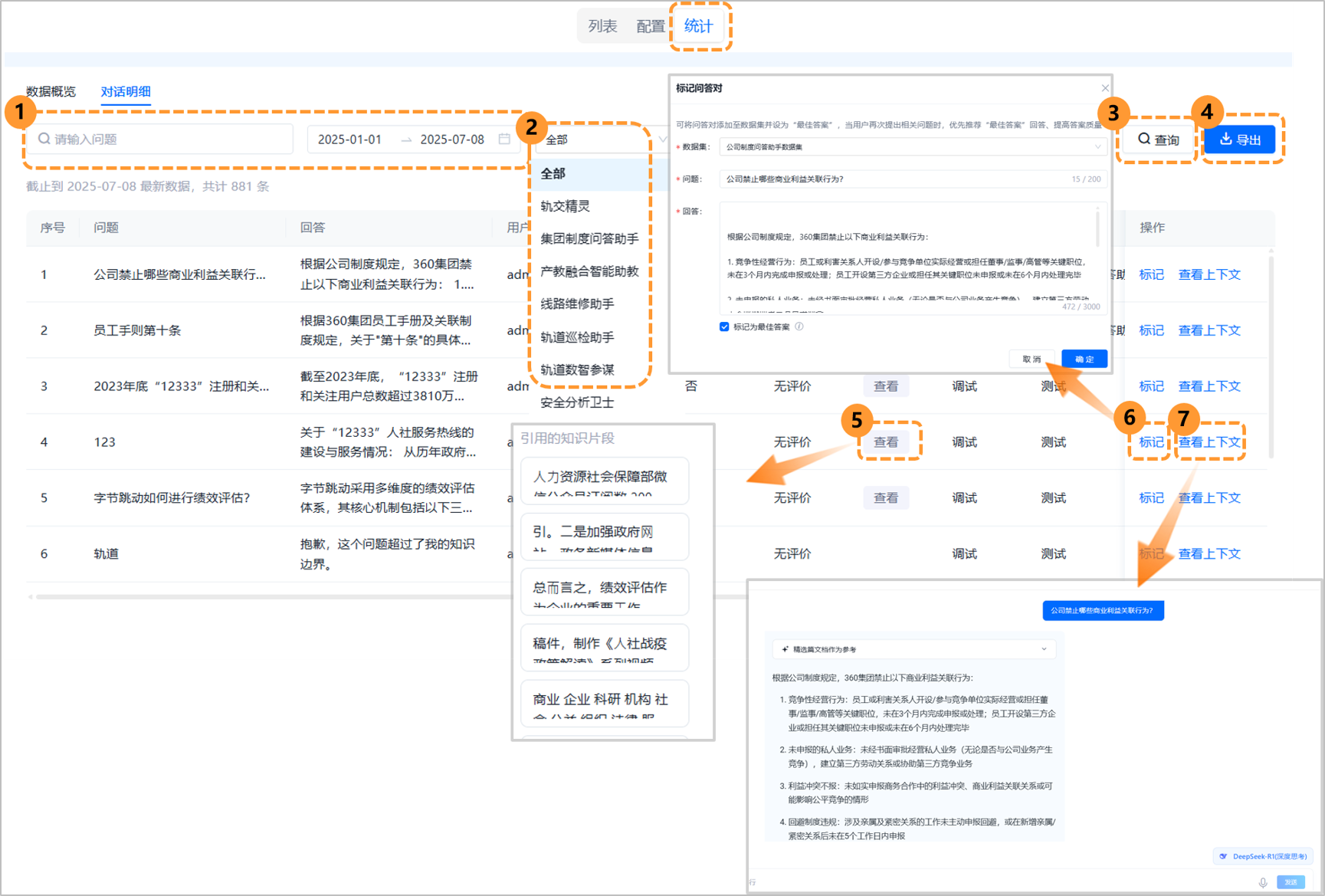Click the microphone icon in the chat input
Viewport: 1325px width, 896px height.
(1264, 882)
